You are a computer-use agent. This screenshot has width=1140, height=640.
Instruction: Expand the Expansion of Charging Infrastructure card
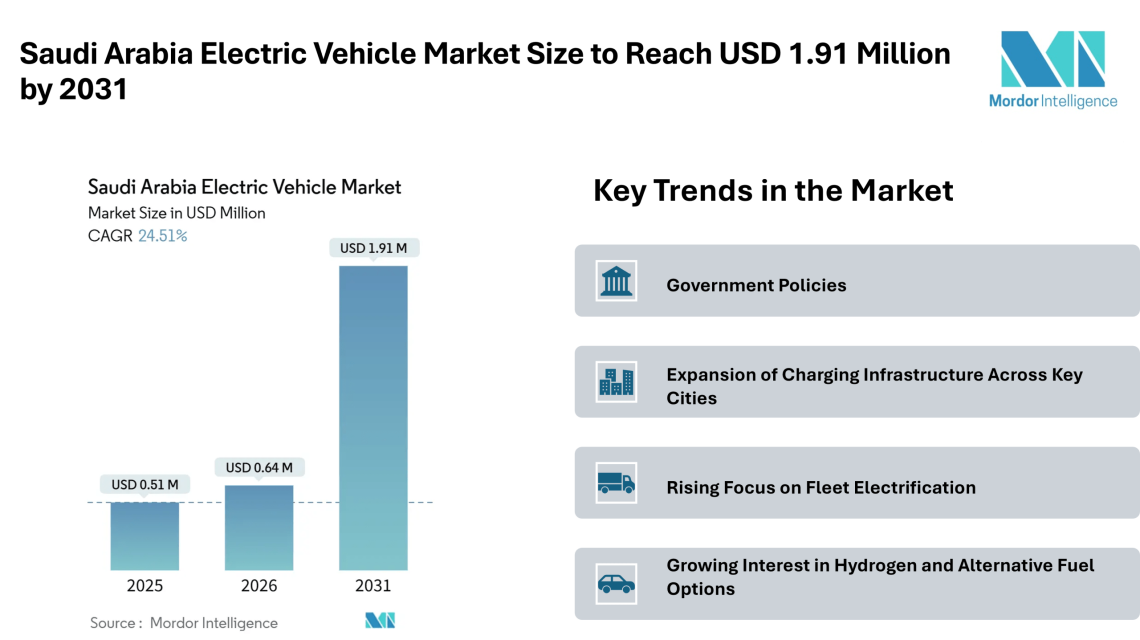856,381
